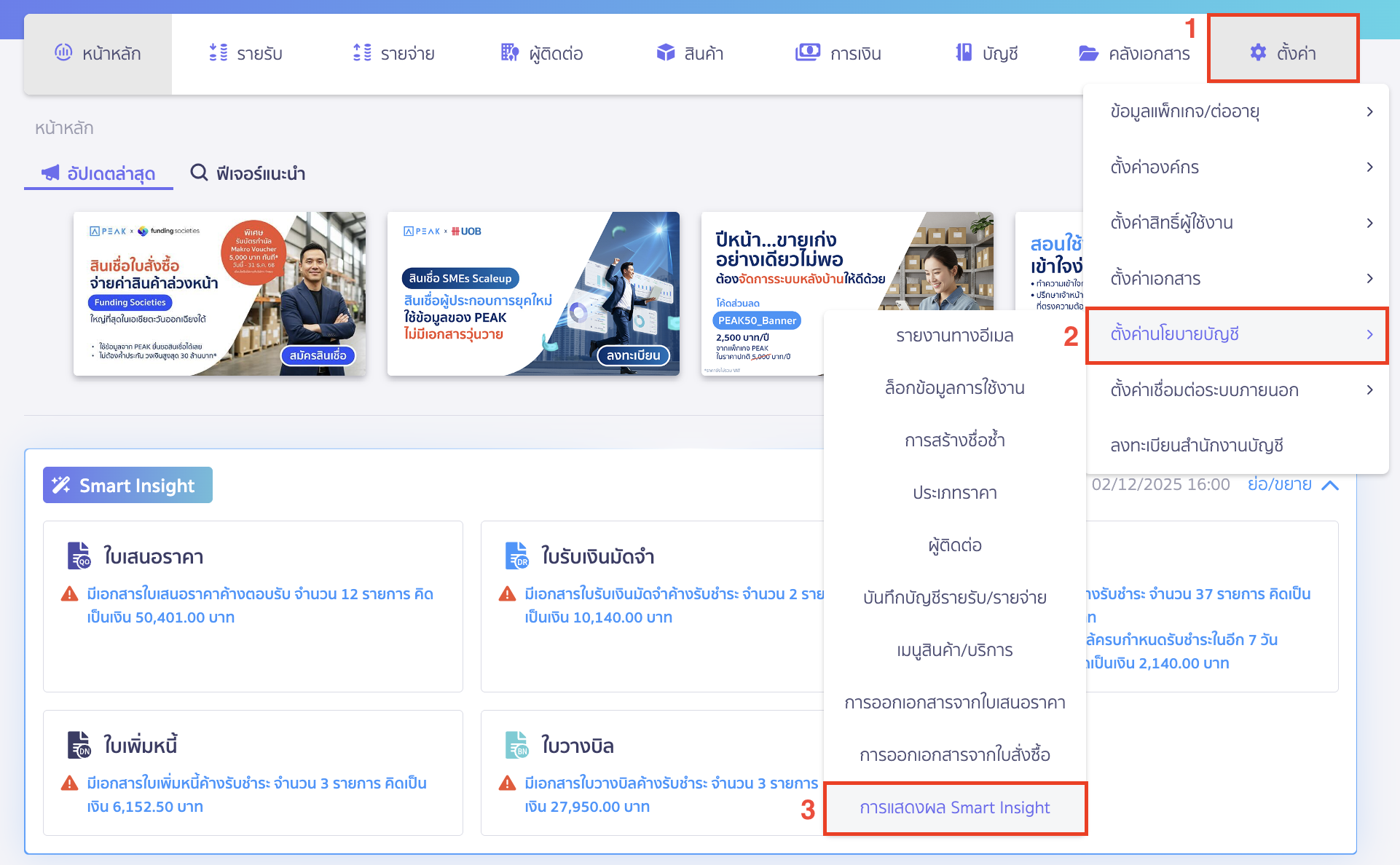Open the หน้าหลัก home icon

(63, 52)
